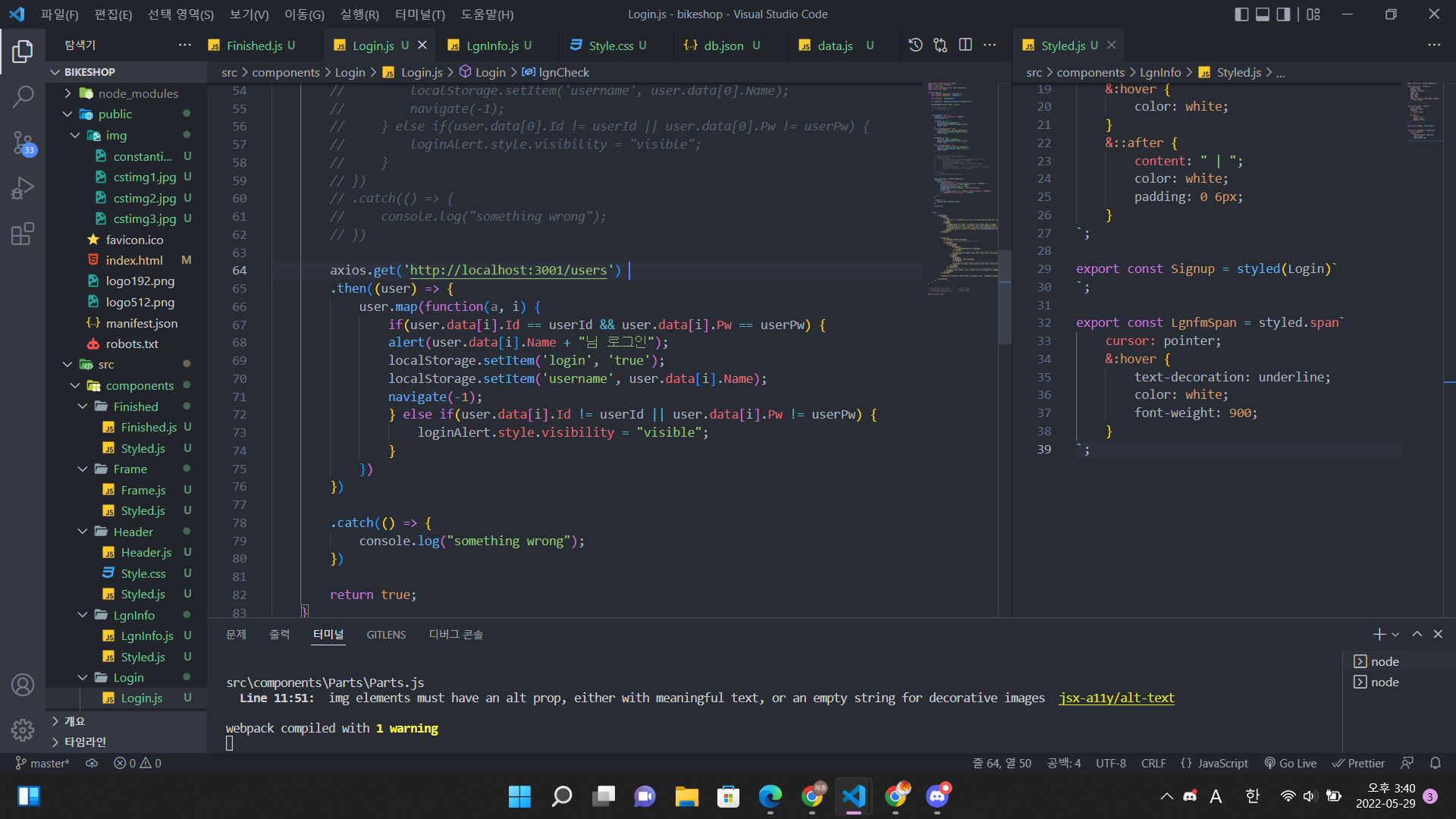Open Source Control view with 33 changes

tap(23, 143)
